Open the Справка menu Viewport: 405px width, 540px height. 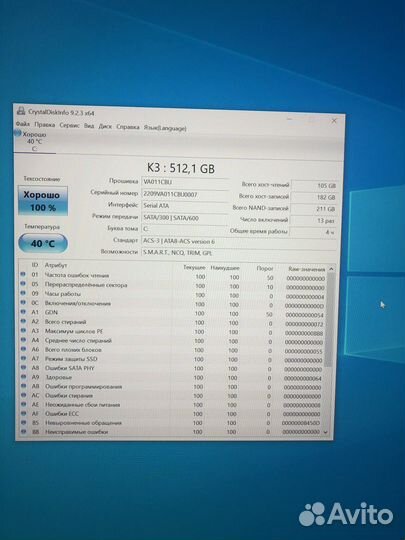(x=128, y=127)
